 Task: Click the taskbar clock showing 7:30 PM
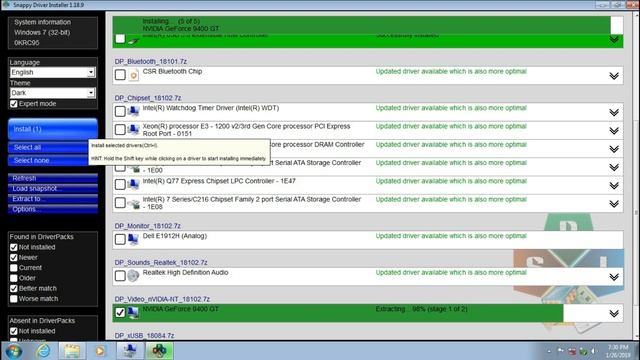coord(618,351)
